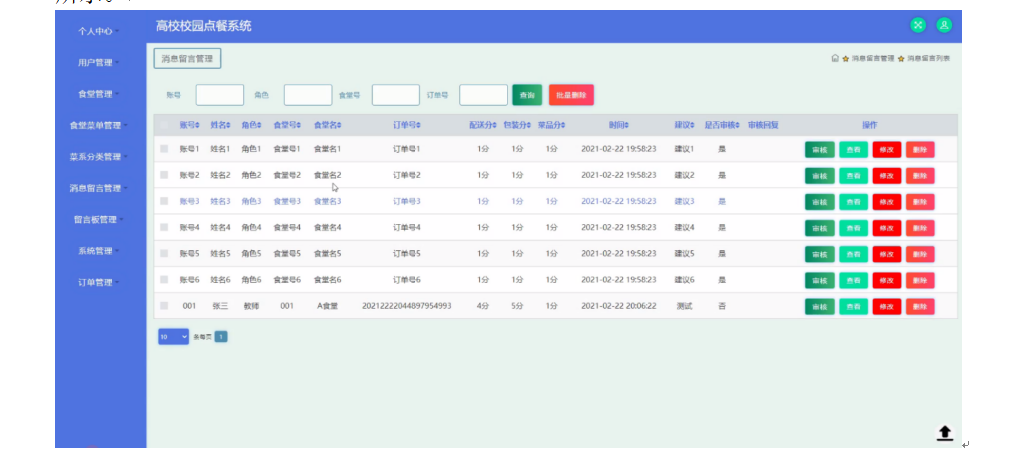Check the box for row 账号1
Image resolution: width=1014 pixels, height=453 pixels.
(164, 149)
